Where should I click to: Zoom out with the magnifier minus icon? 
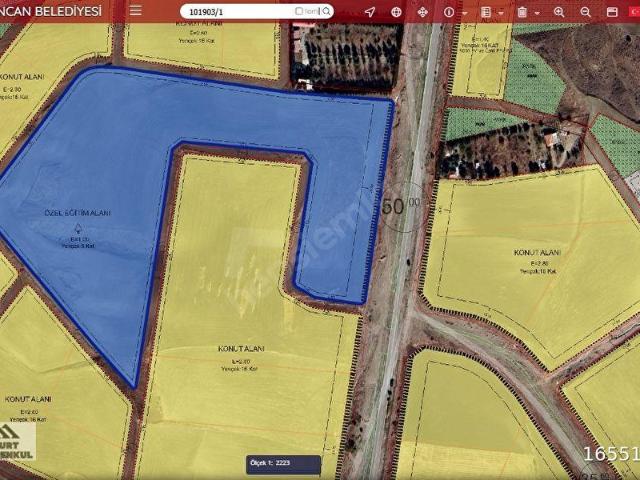(586, 12)
